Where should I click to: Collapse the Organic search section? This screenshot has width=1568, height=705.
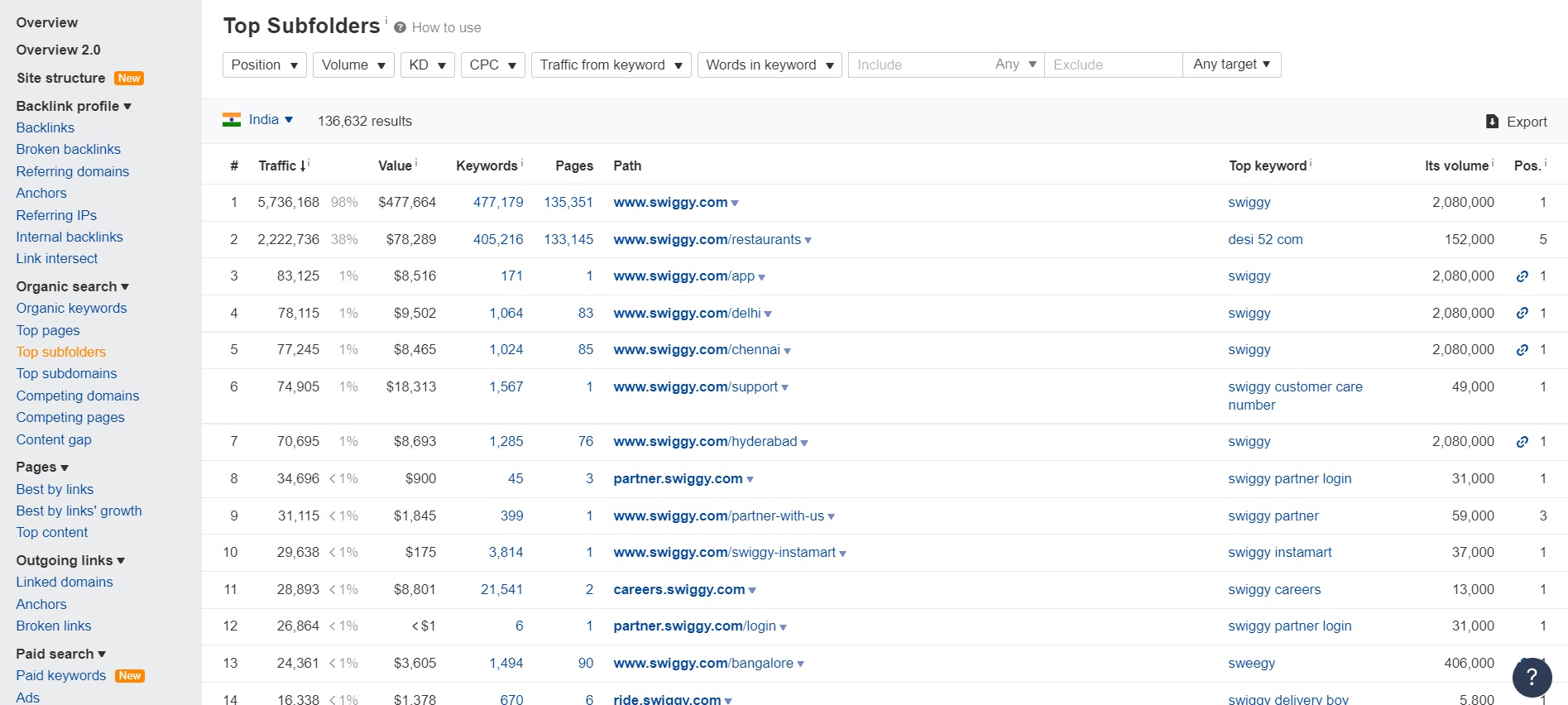tap(73, 286)
